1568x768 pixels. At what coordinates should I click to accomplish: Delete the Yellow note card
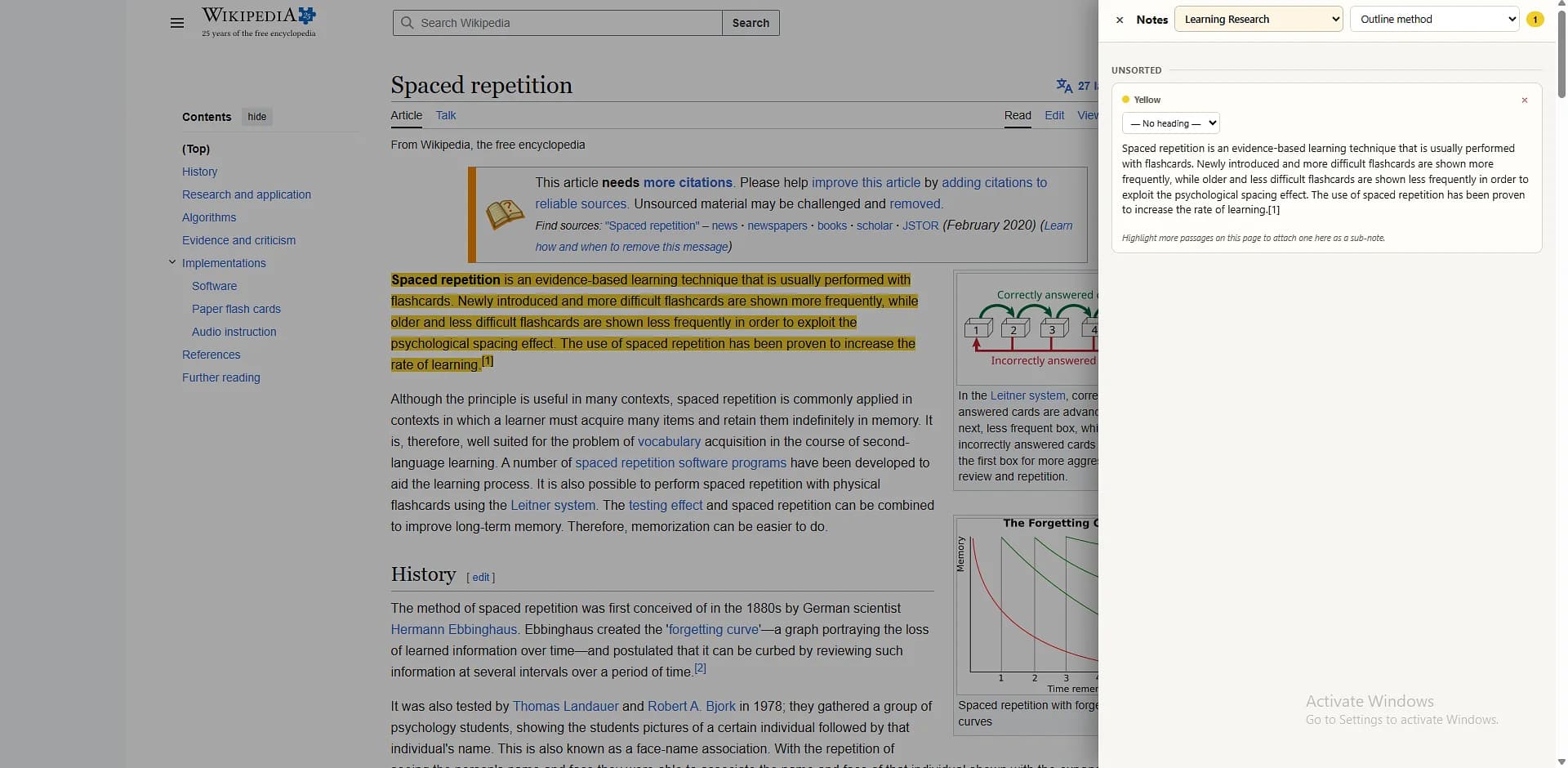[x=1525, y=100]
